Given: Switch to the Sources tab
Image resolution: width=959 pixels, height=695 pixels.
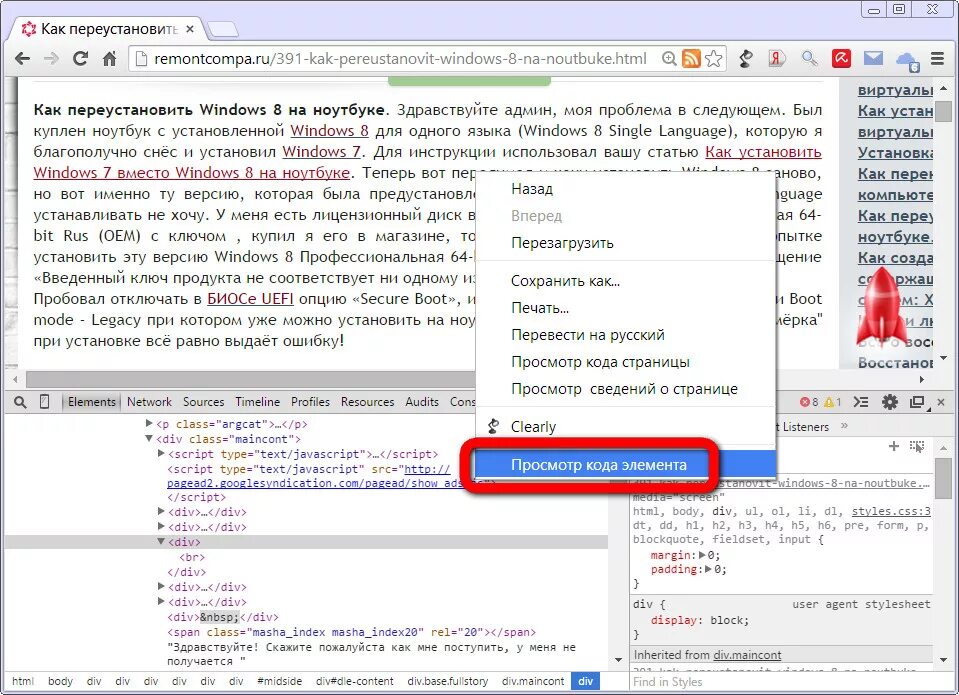Looking at the screenshot, I should point(204,402).
